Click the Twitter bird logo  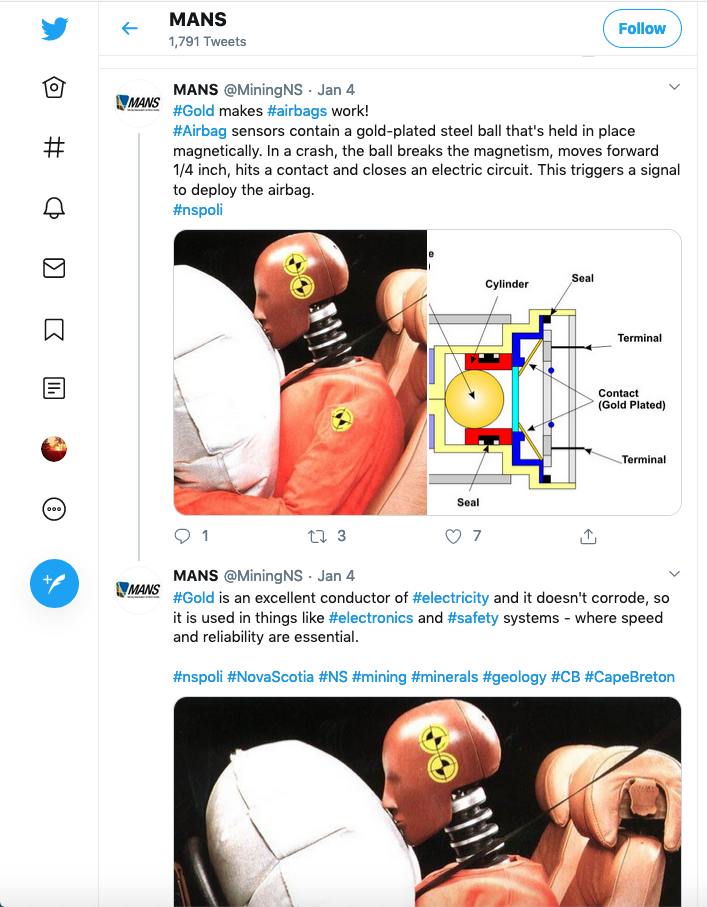coord(54,28)
